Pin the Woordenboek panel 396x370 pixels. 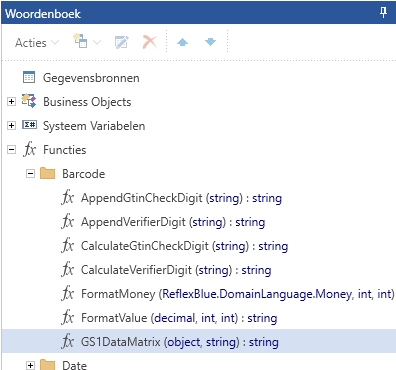pyautogui.click(x=383, y=13)
